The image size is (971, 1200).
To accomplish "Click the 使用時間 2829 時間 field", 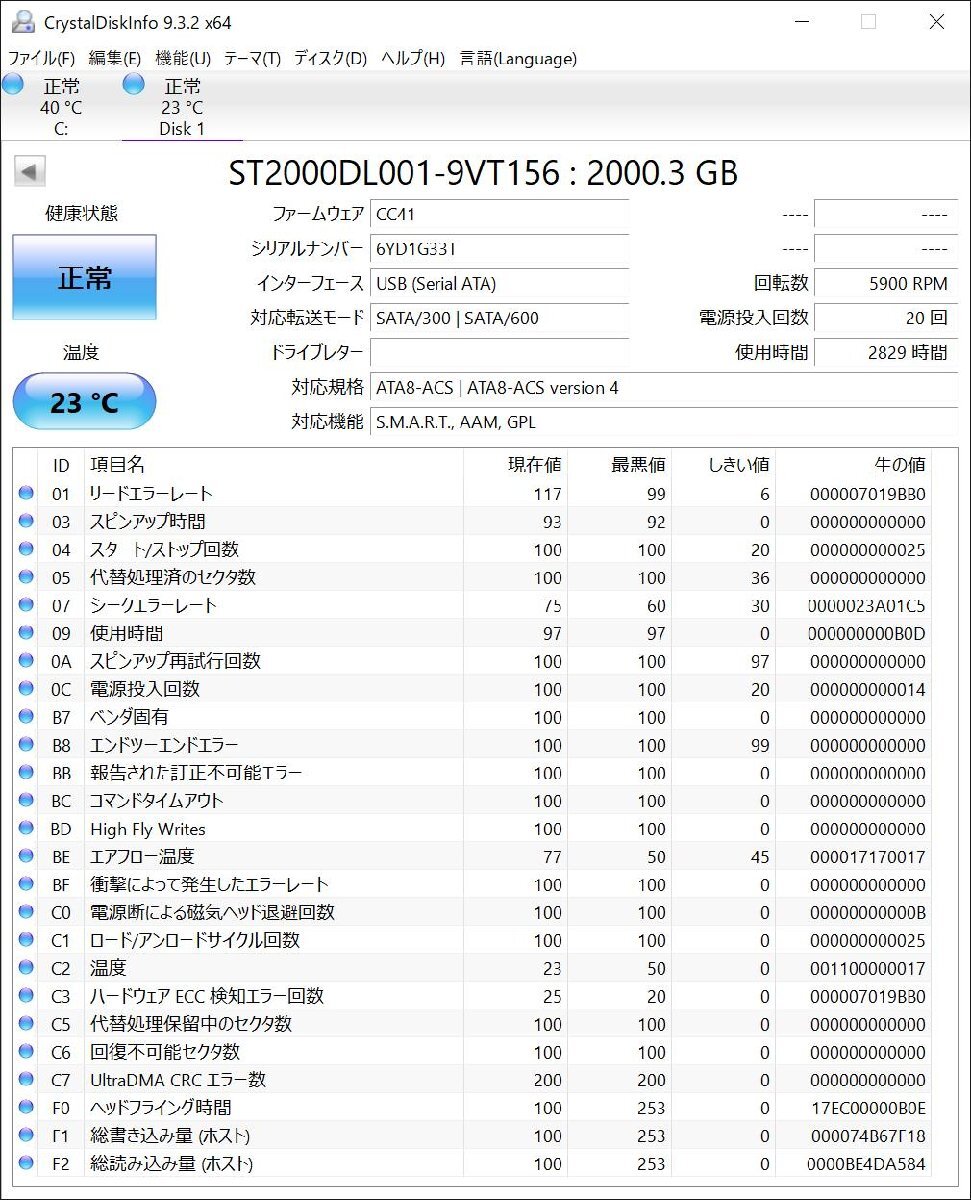I will (884, 352).
